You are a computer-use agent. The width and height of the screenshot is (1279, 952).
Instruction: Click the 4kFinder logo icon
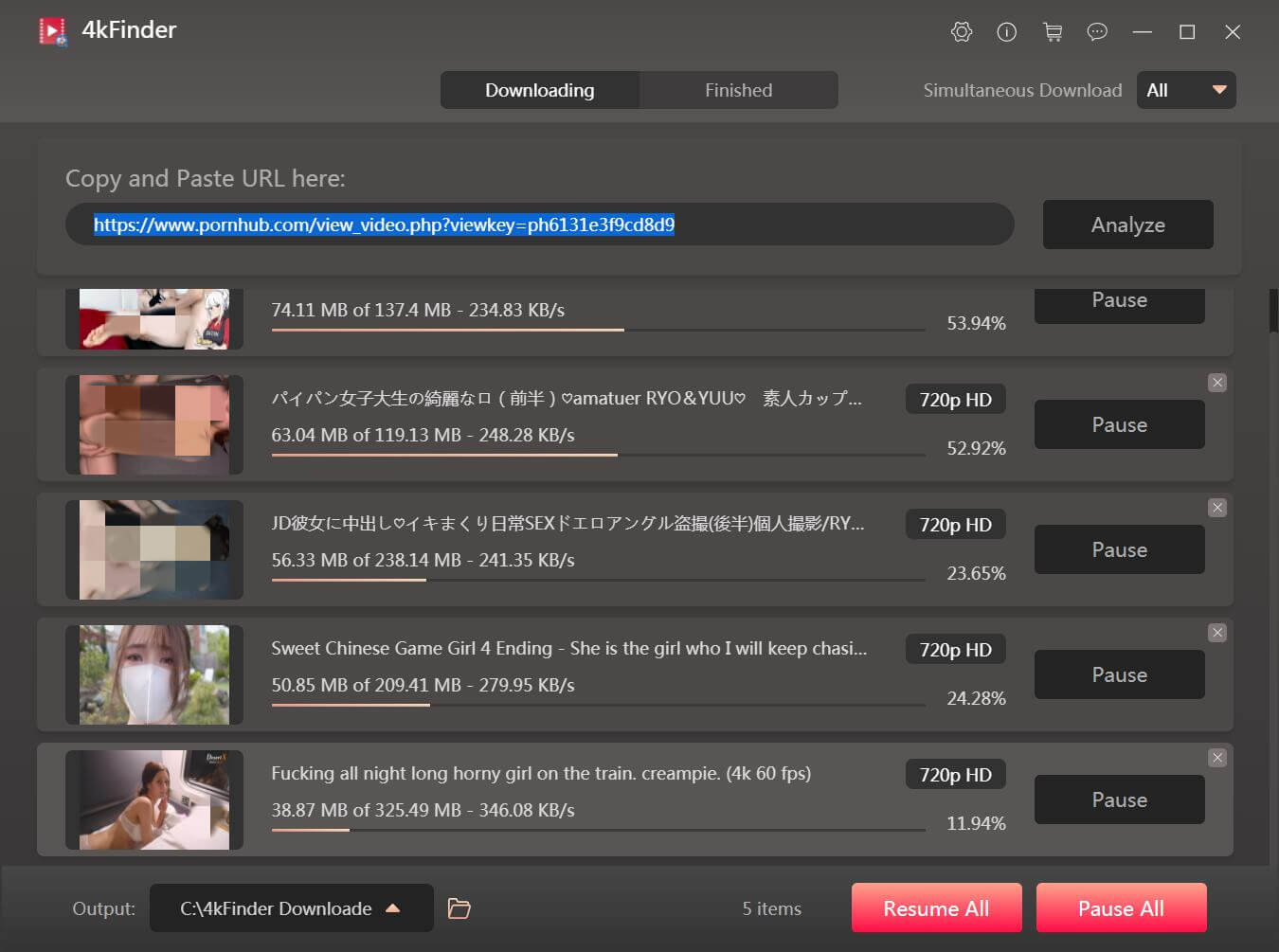coord(53,31)
